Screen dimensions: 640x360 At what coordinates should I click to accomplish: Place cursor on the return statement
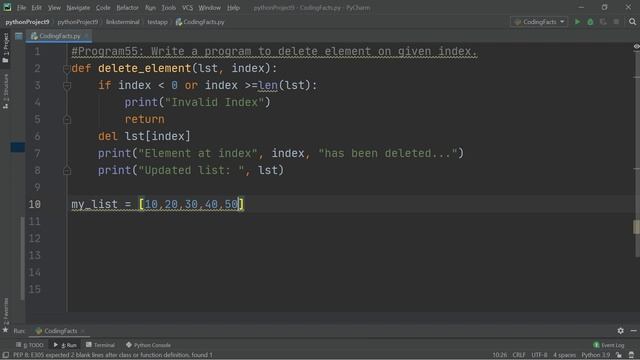[x=144, y=119]
